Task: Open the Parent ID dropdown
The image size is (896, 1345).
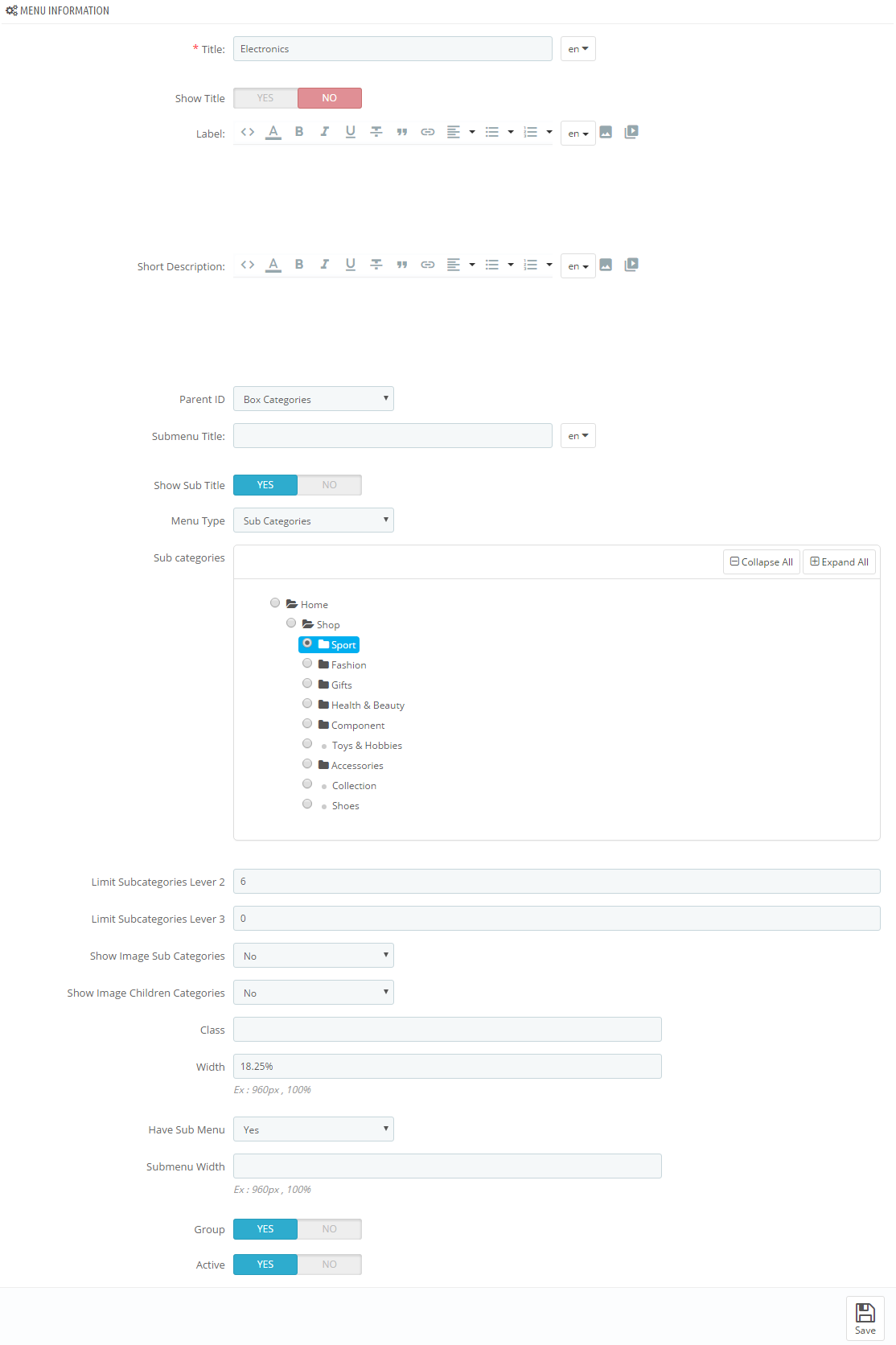Action: (314, 399)
